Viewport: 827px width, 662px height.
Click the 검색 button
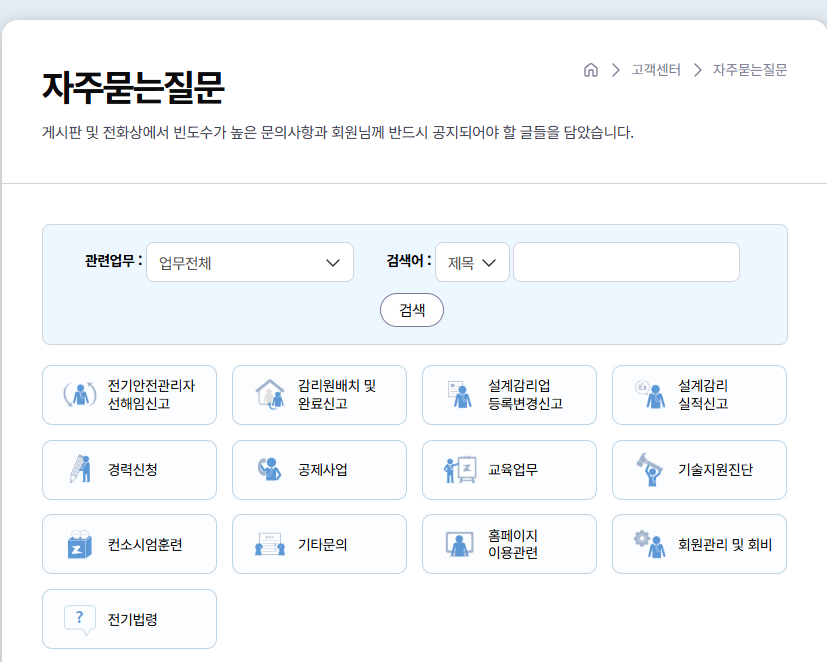(412, 310)
